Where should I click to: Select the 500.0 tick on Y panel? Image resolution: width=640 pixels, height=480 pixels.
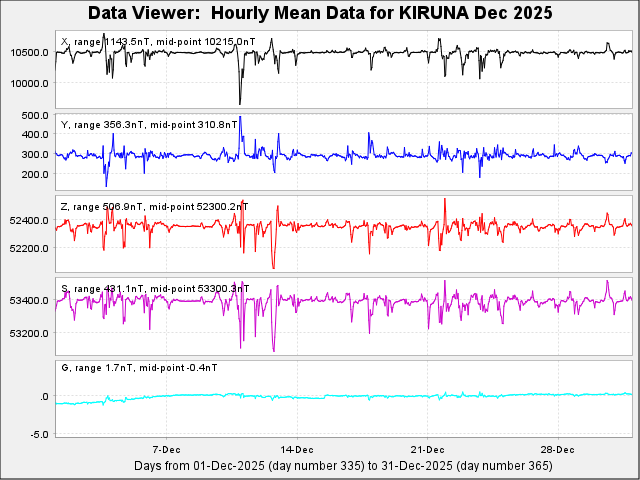(37, 116)
